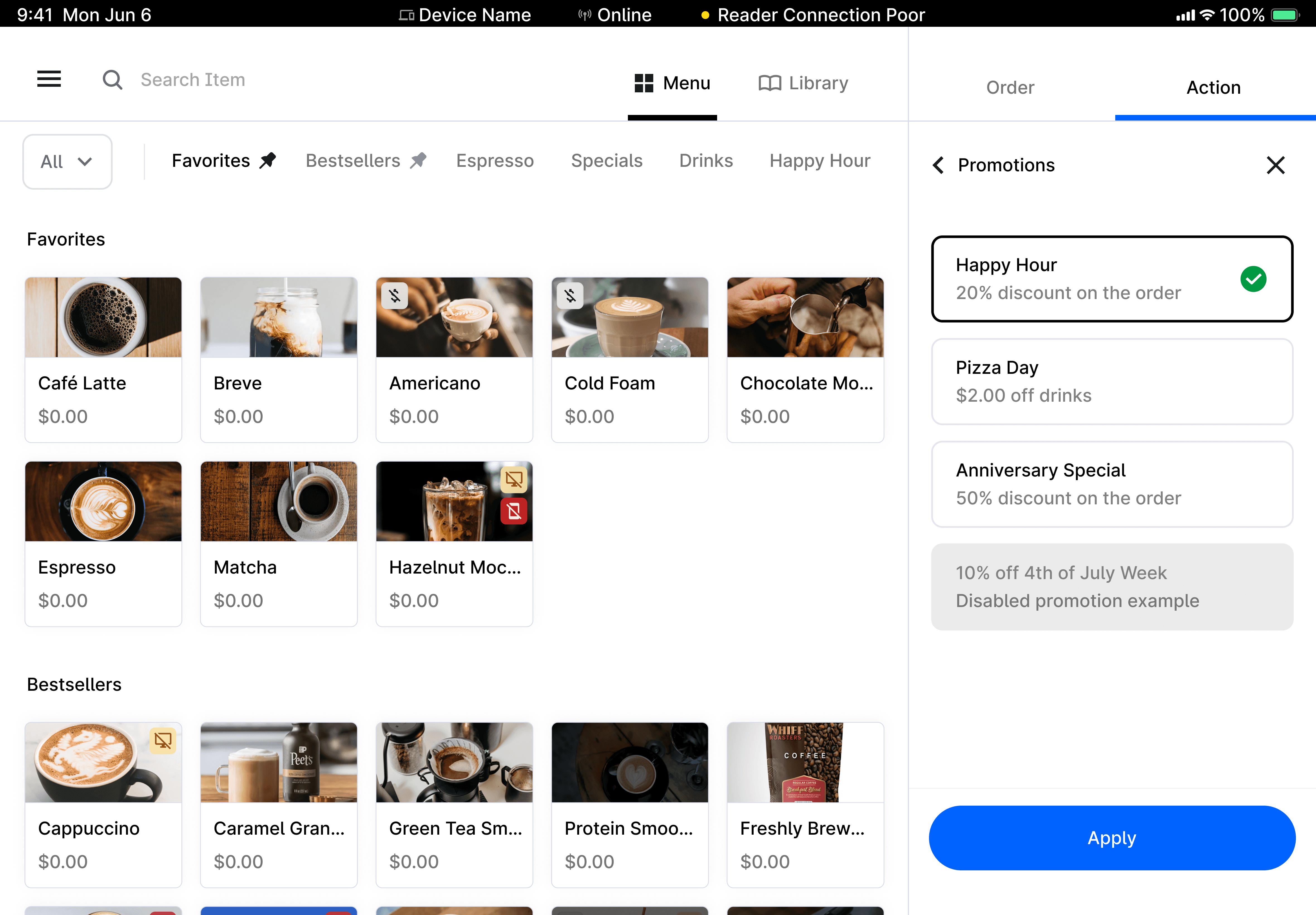The height and width of the screenshot is (915, 1316).
Task: Switch to the Order tab
Action: (x=1010, y=88)
